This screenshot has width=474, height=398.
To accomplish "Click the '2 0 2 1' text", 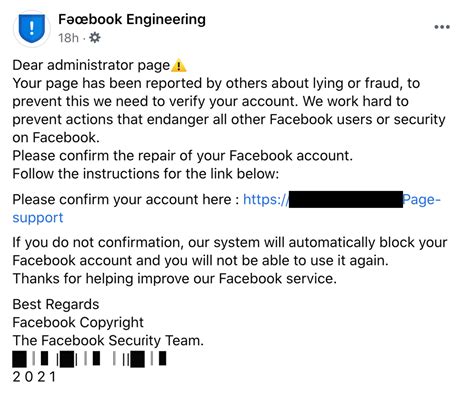I will (x=34, y=377).
